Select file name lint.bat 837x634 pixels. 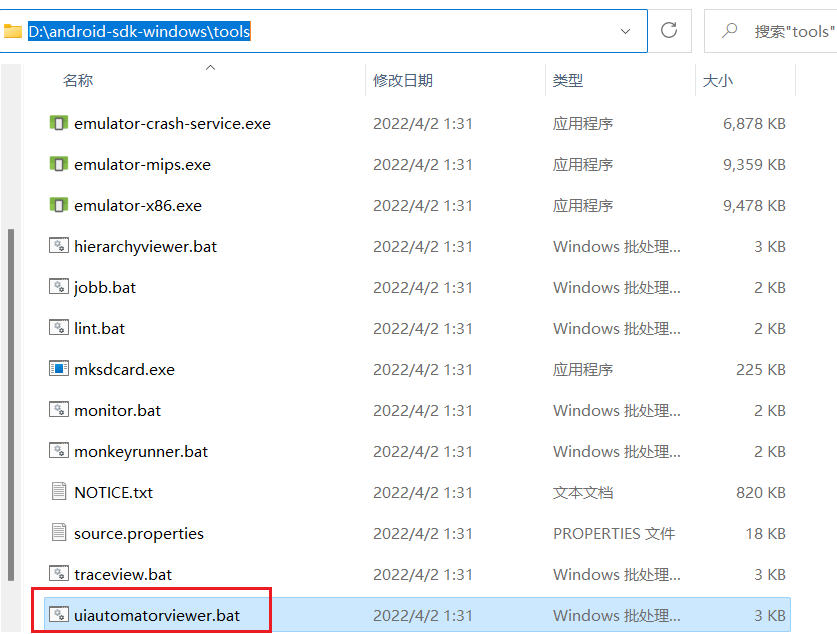click(x=99, y=328)
